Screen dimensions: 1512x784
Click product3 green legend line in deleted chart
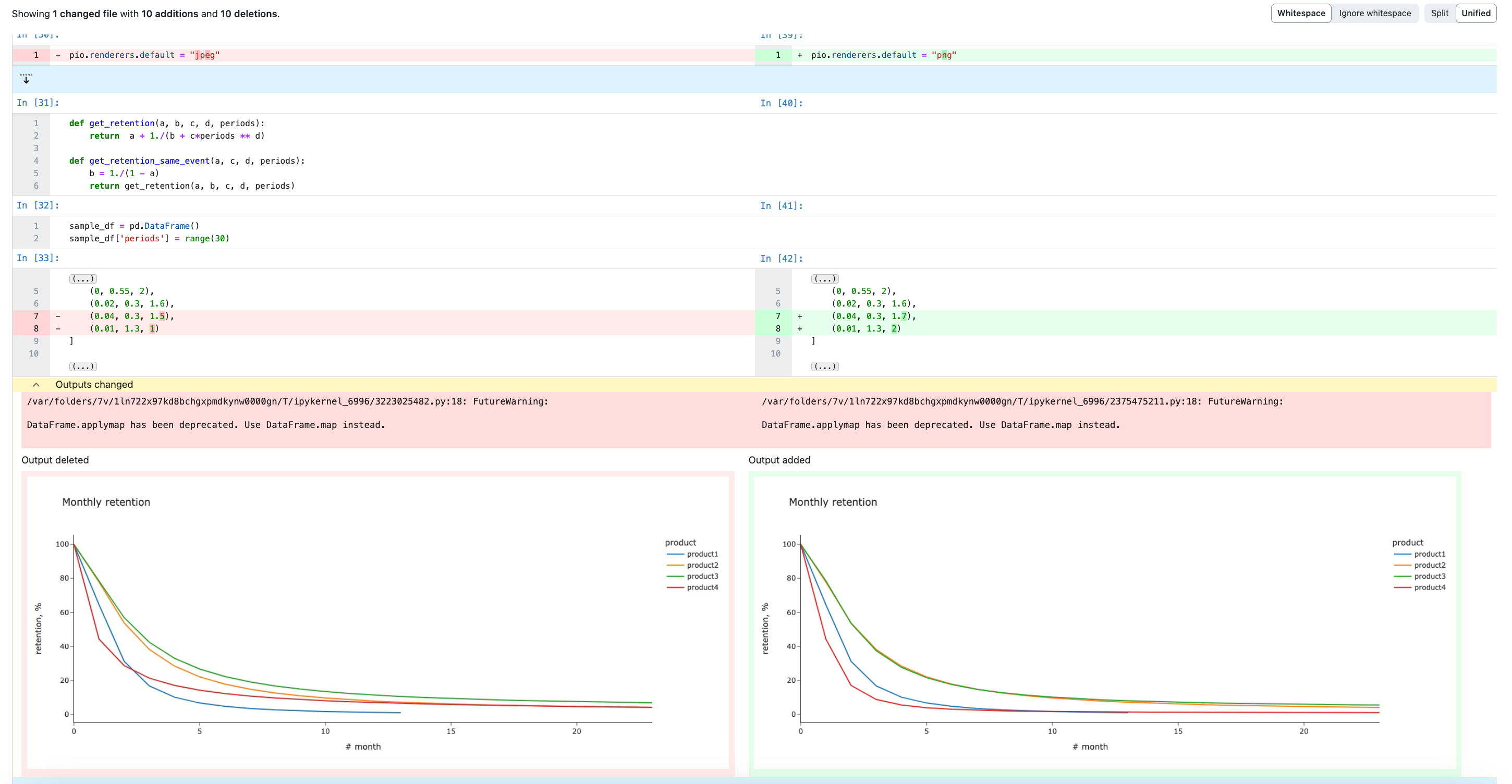tap(675, 576)
